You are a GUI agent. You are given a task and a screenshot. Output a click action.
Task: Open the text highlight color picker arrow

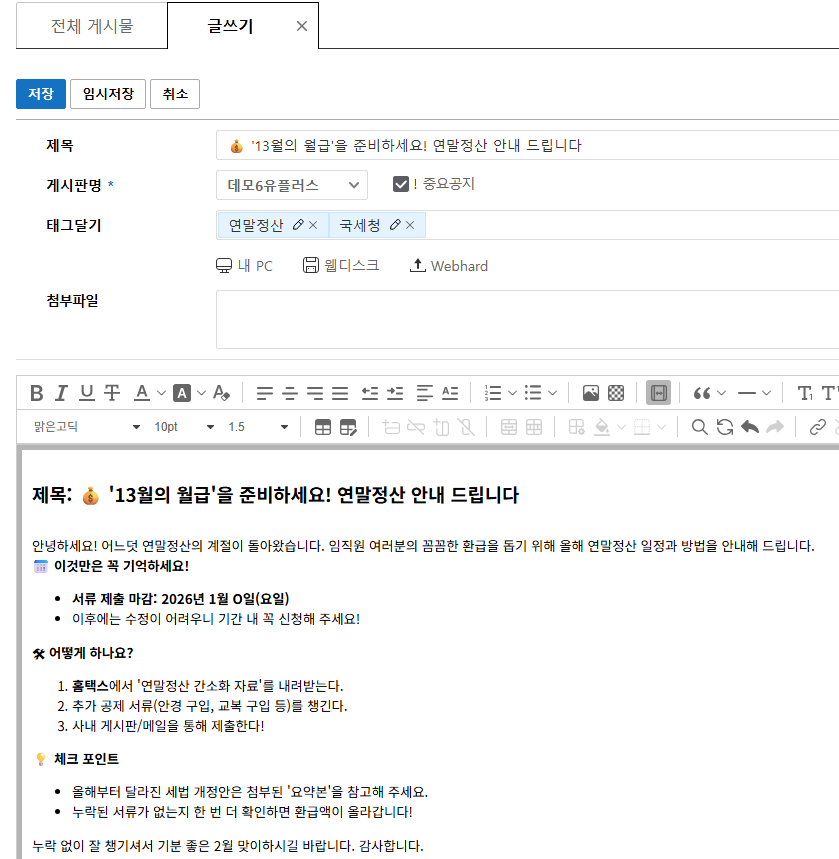point(202,393)
